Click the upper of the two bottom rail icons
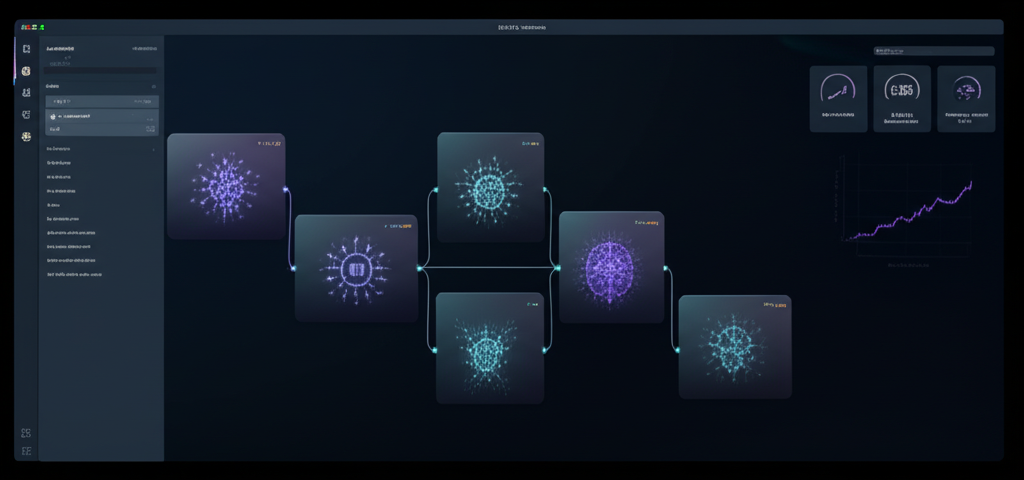This screenshot has height=480, width=1024. pos(26,433)
